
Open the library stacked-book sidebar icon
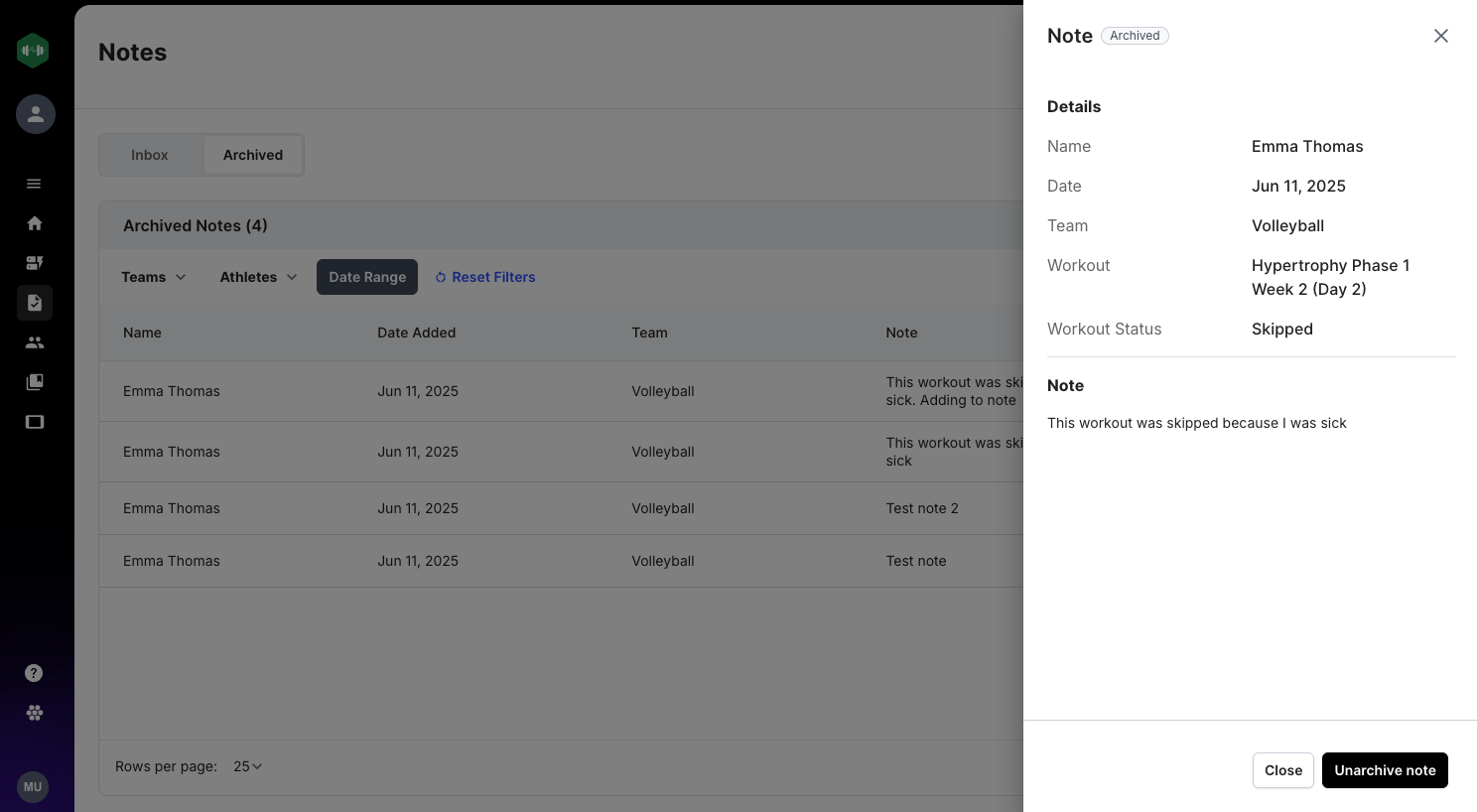point(35,382)
